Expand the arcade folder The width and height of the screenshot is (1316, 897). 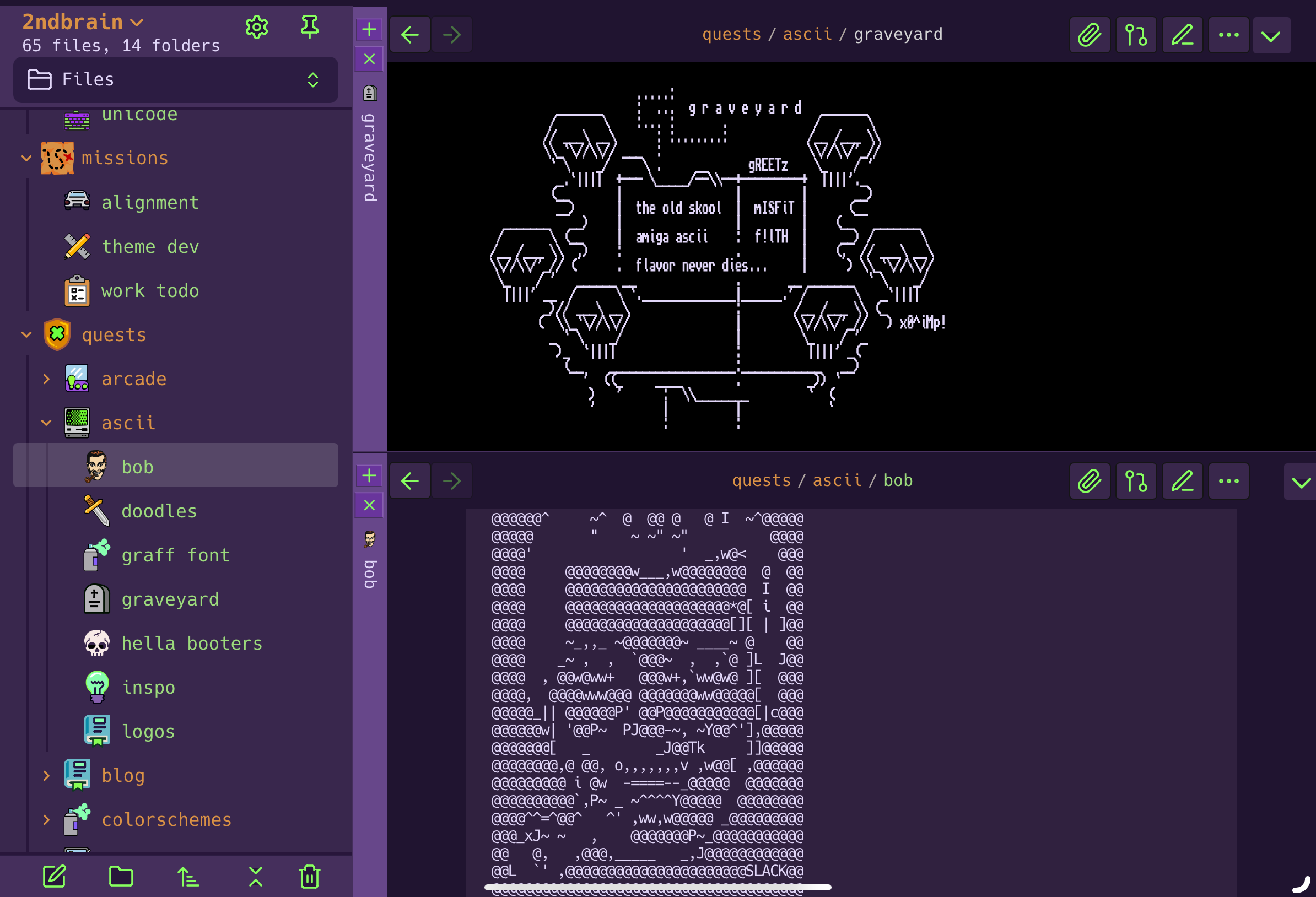point(46,379)
